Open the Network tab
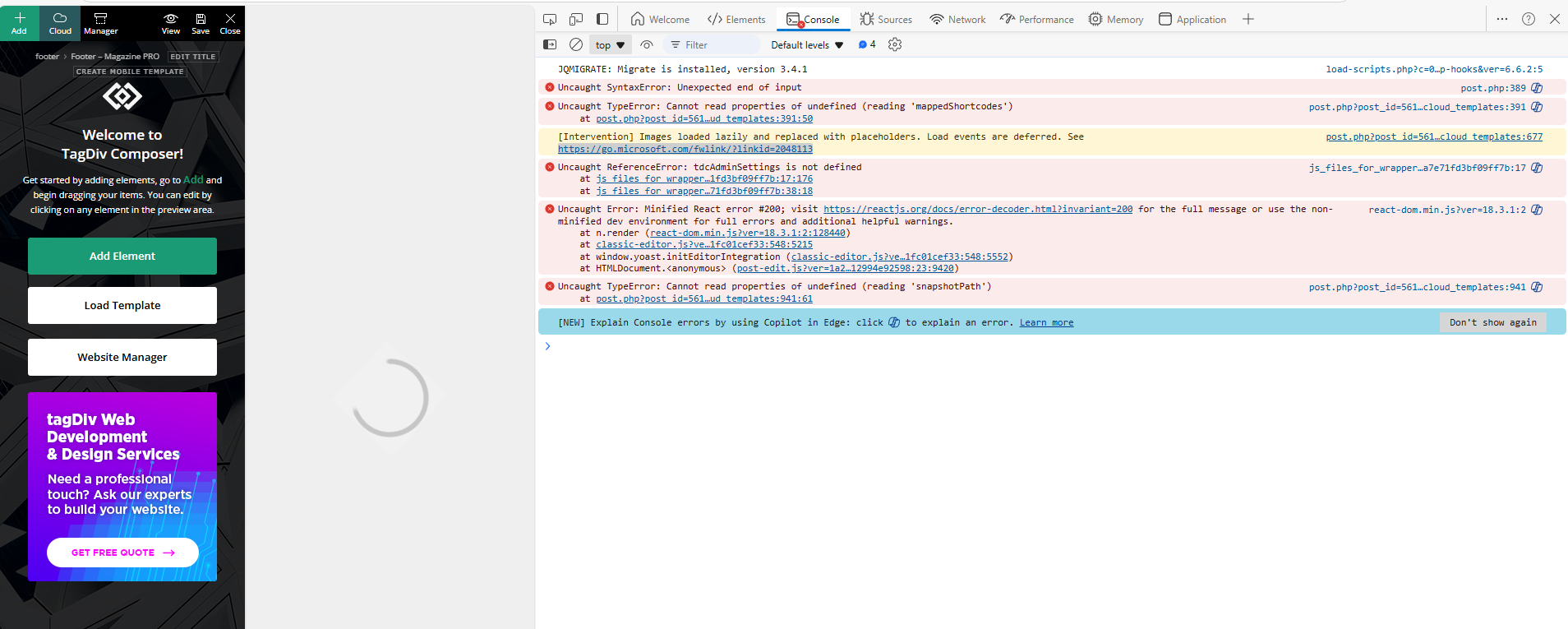Screen dimensions: 1568x629 pyautogui.click(x=957, y=19)
